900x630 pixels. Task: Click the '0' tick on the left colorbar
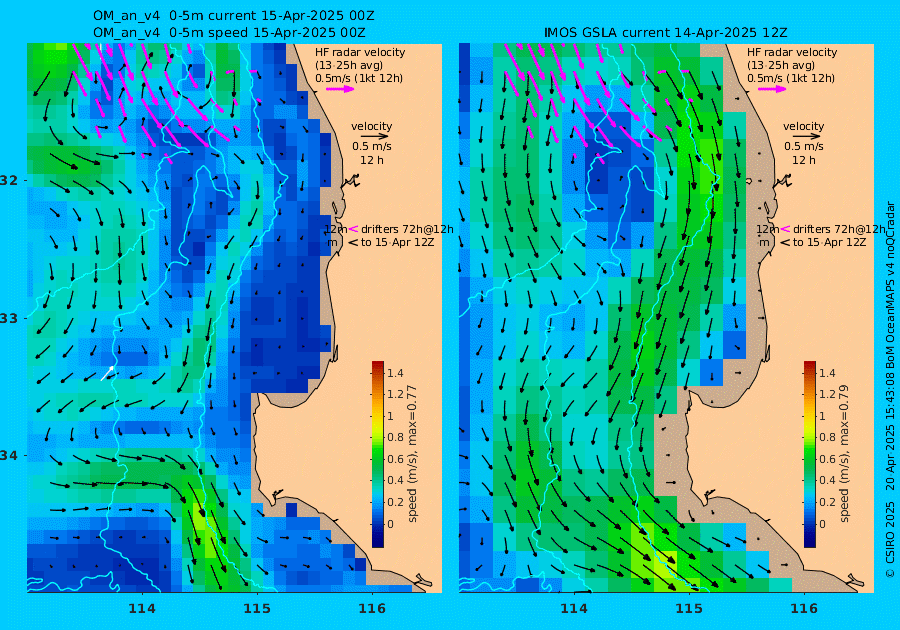391,524
